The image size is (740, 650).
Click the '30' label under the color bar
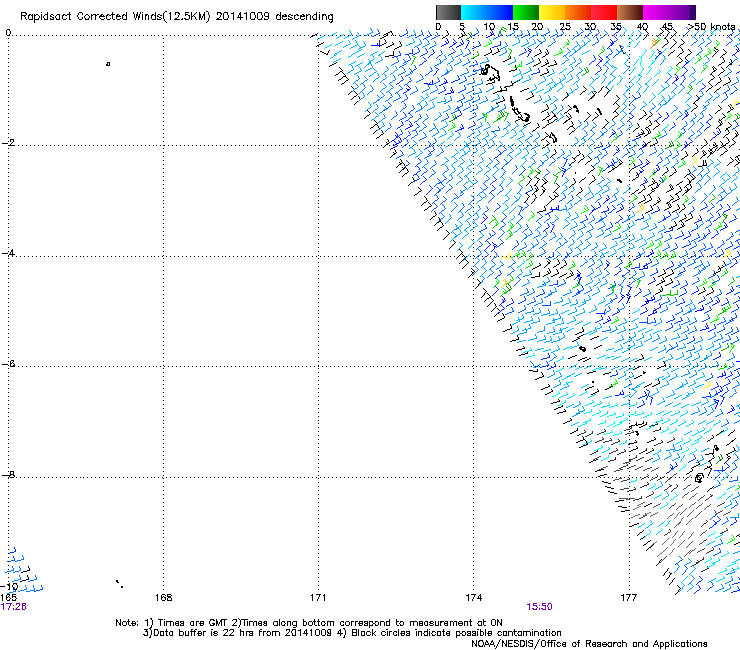coord(590,26)
